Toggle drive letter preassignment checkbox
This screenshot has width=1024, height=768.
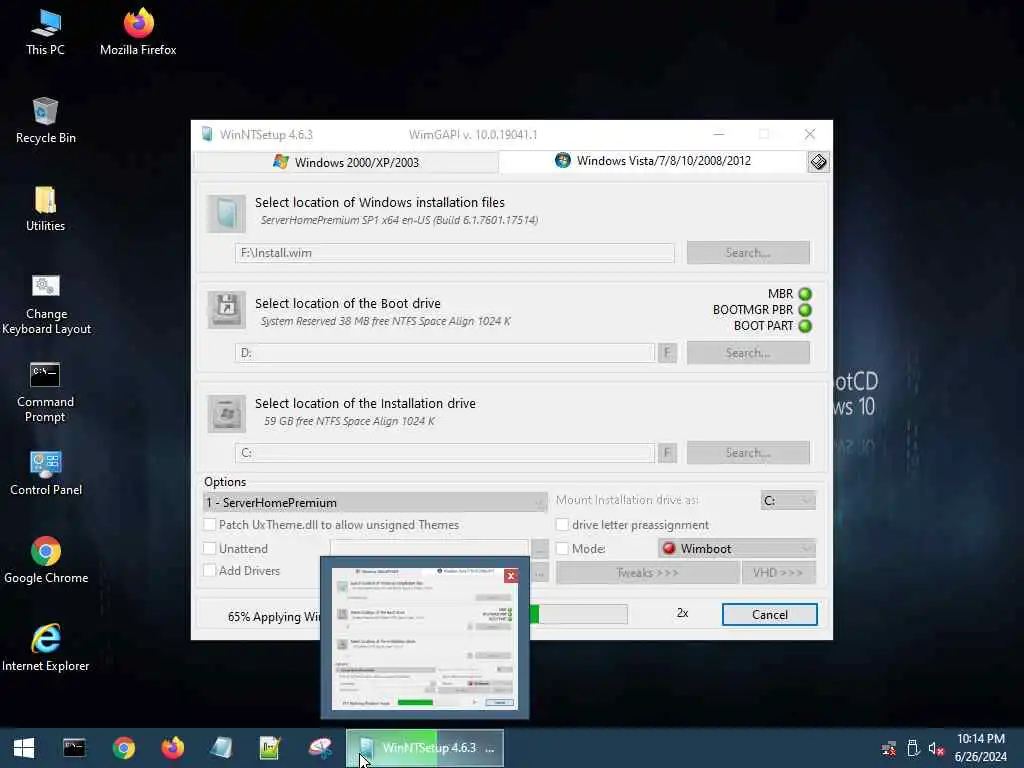[x=562, y=524]
